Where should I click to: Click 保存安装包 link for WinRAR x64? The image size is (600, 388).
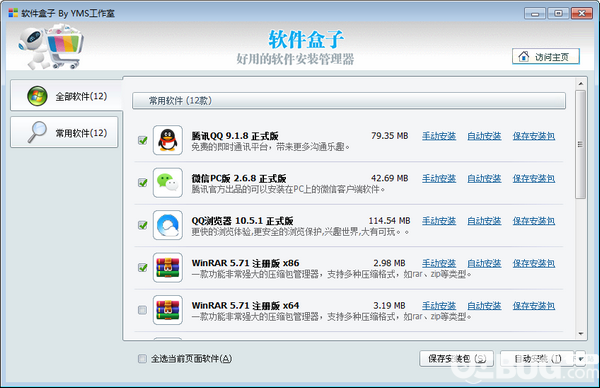(x=534, y=306)
